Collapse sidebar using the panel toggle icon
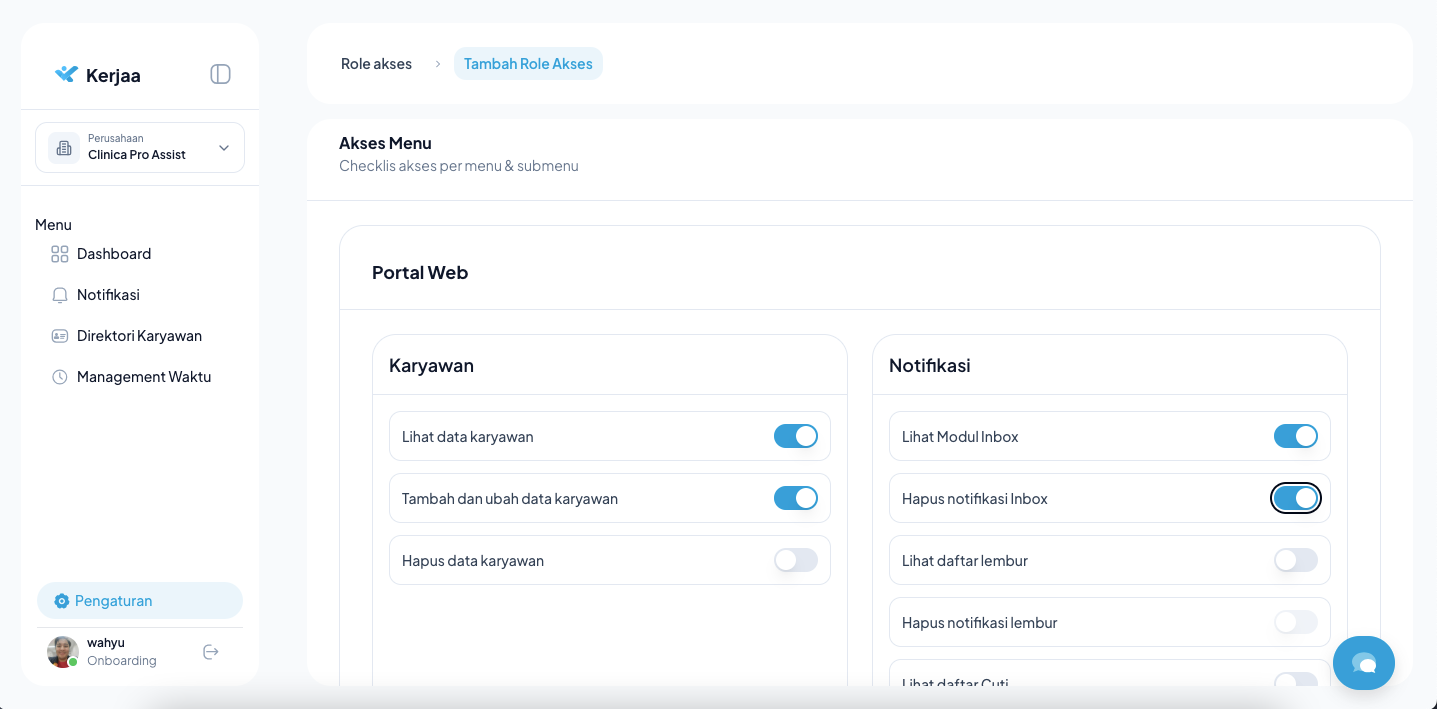The height and width of the screenshot is (709, 1437). pyautogui.click(x=221, y=74)
